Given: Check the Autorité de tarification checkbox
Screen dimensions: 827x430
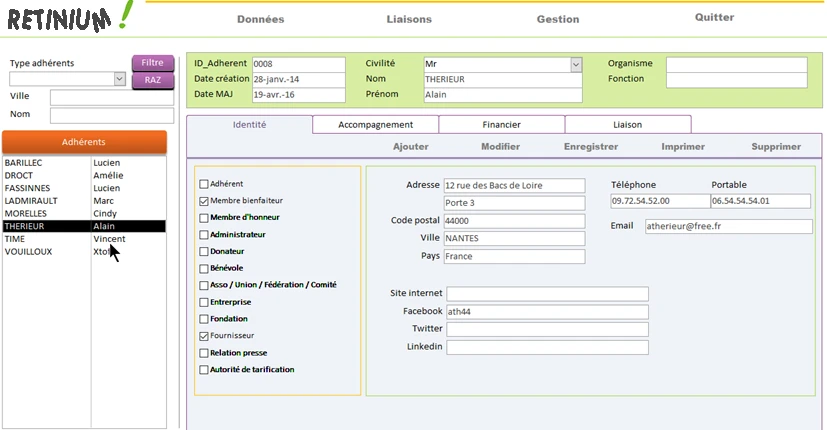Looking at the screenshot, I should [x=204, y=370].
